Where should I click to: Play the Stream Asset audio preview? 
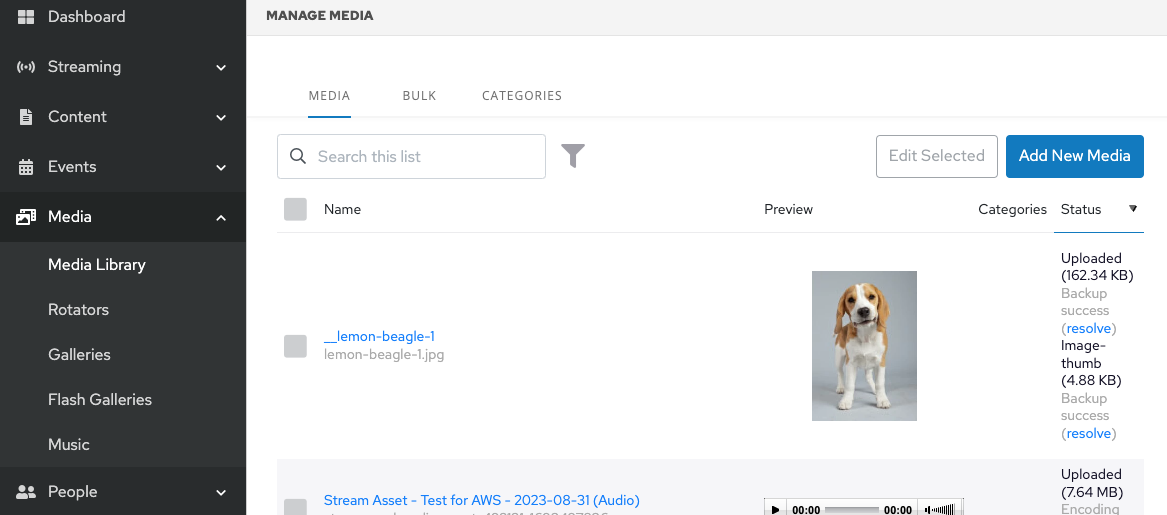click(x=776, y=510)
